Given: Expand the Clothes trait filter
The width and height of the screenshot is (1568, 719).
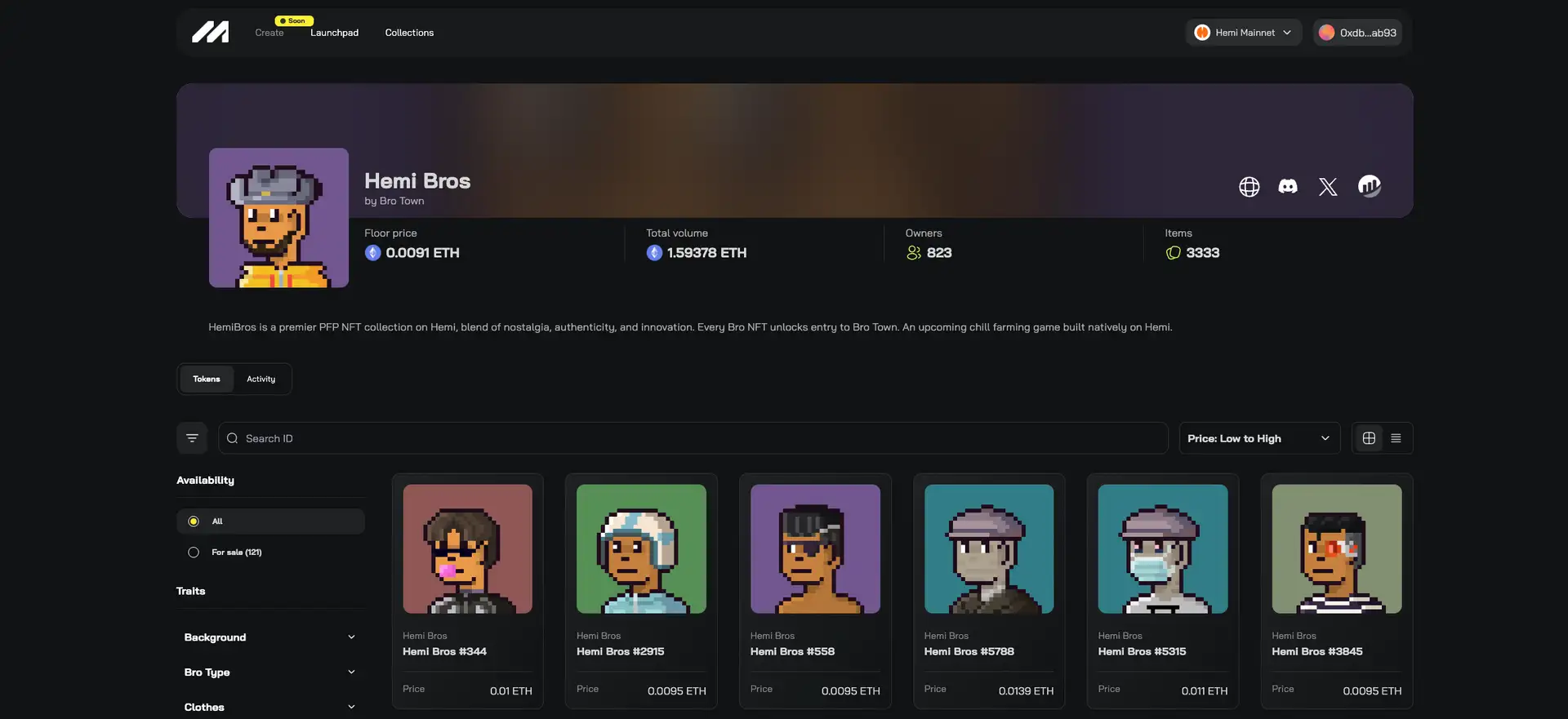Looking at the screenshot, I should [x=269, y=707].
